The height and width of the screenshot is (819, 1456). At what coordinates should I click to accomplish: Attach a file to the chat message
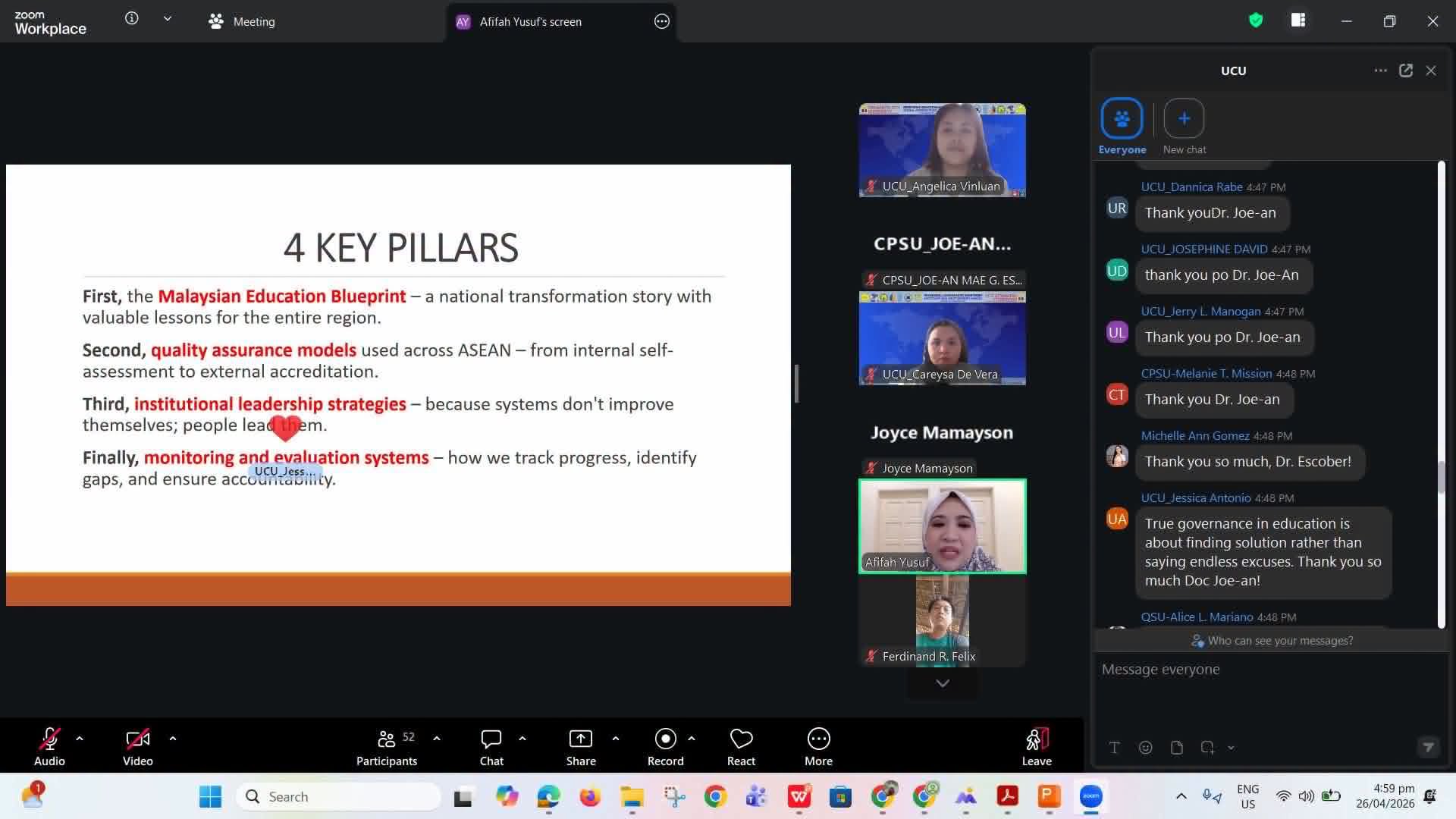[1177, 748]
